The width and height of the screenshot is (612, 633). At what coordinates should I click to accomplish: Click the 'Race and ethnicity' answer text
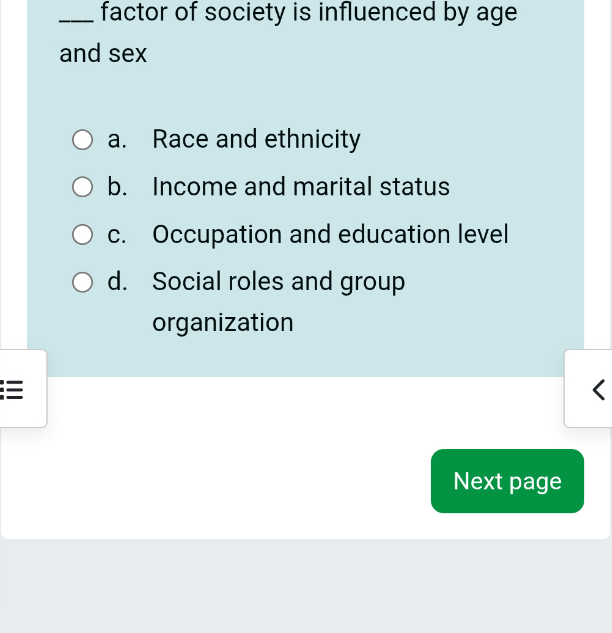256,139
